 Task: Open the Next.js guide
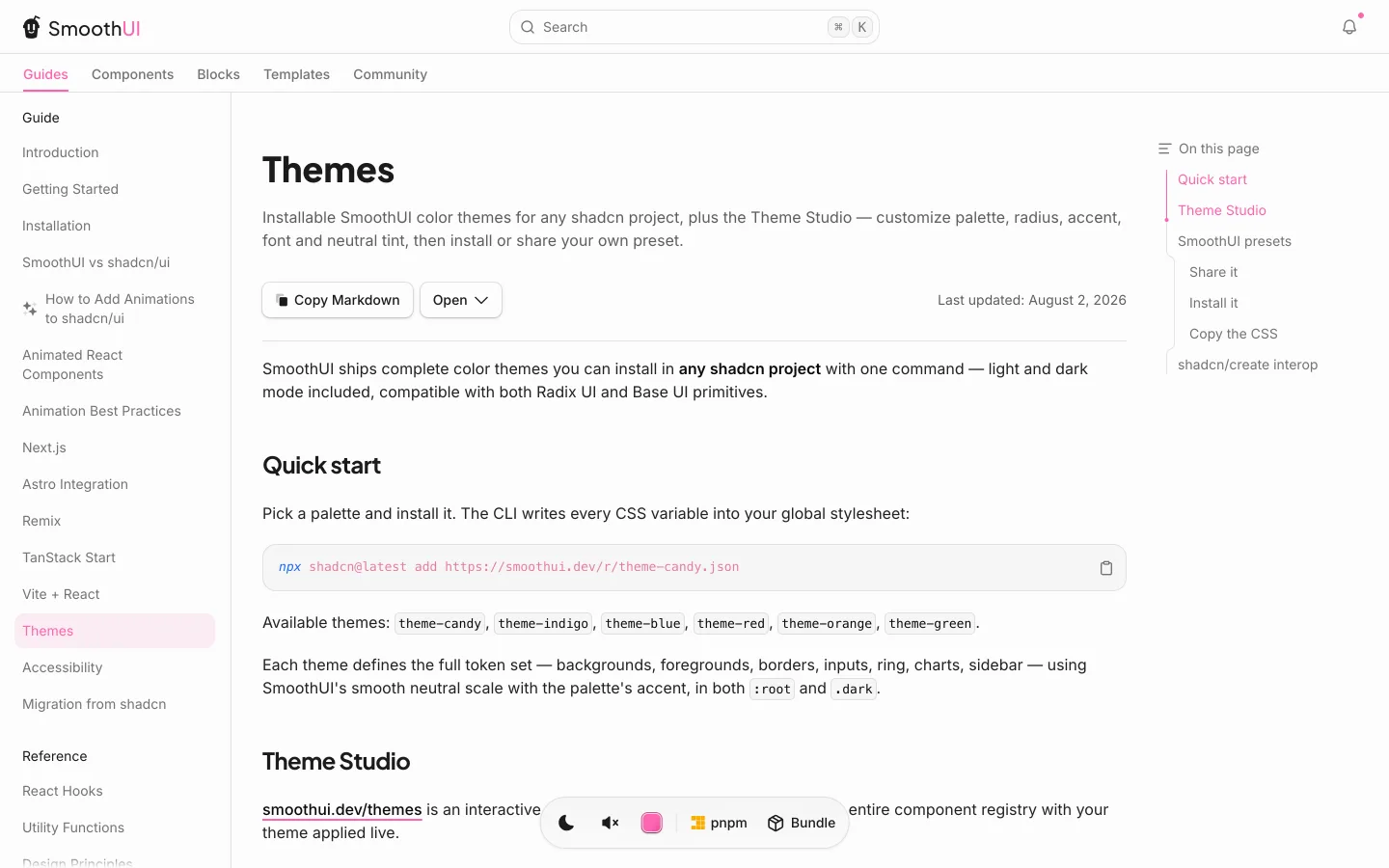pos(115,448)
